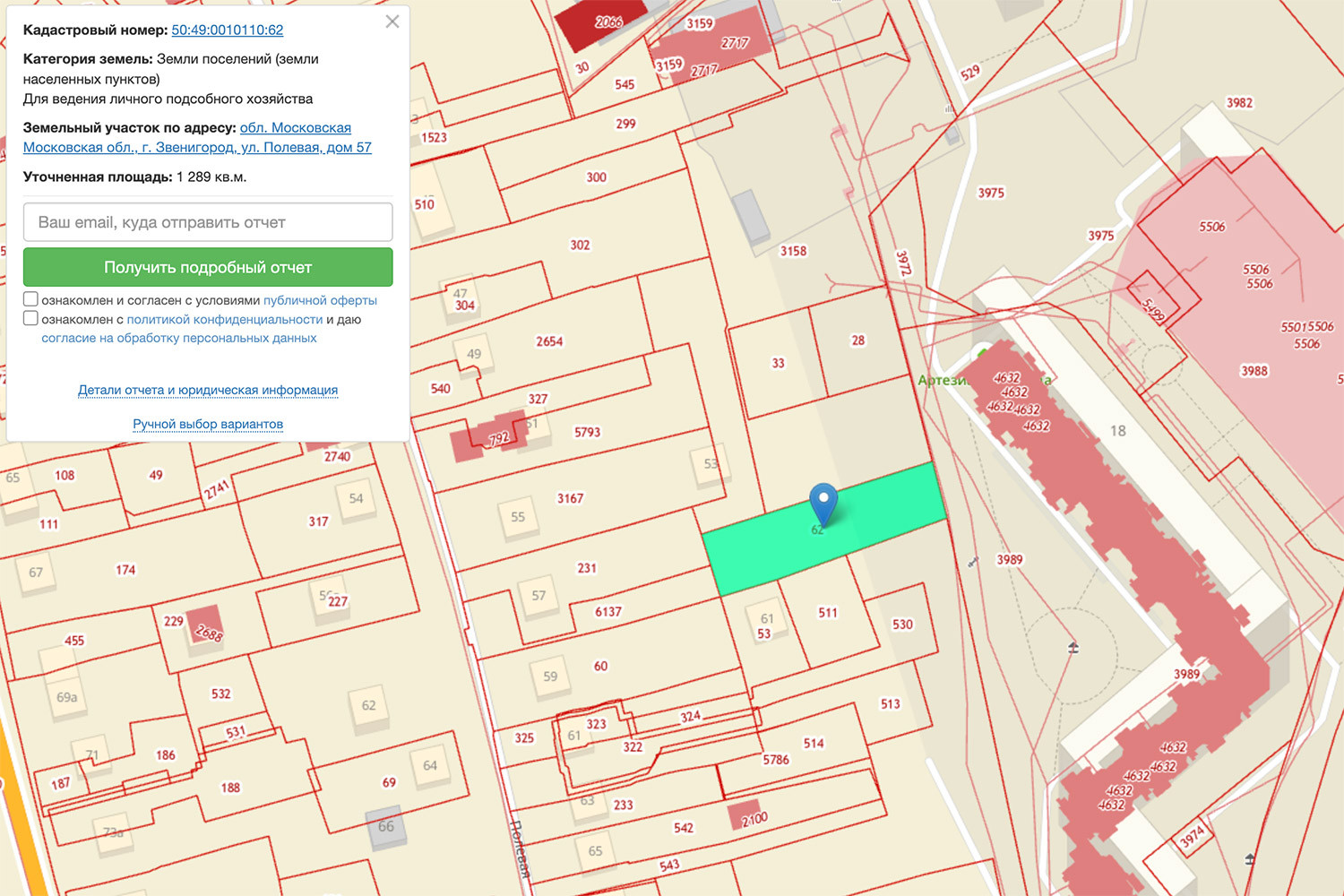Open 'Детали отчета и юридическая информация'
This screenshot has height=896, width=1344.
pos(208,390)
